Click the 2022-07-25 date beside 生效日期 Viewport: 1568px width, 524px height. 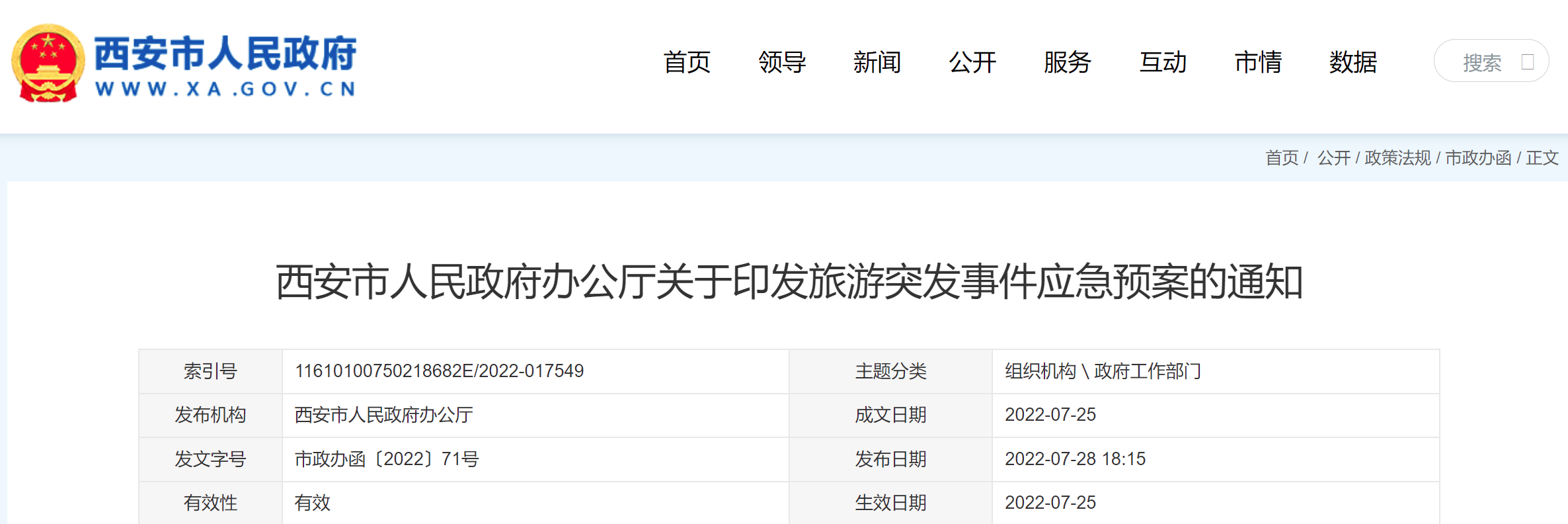1050,502
